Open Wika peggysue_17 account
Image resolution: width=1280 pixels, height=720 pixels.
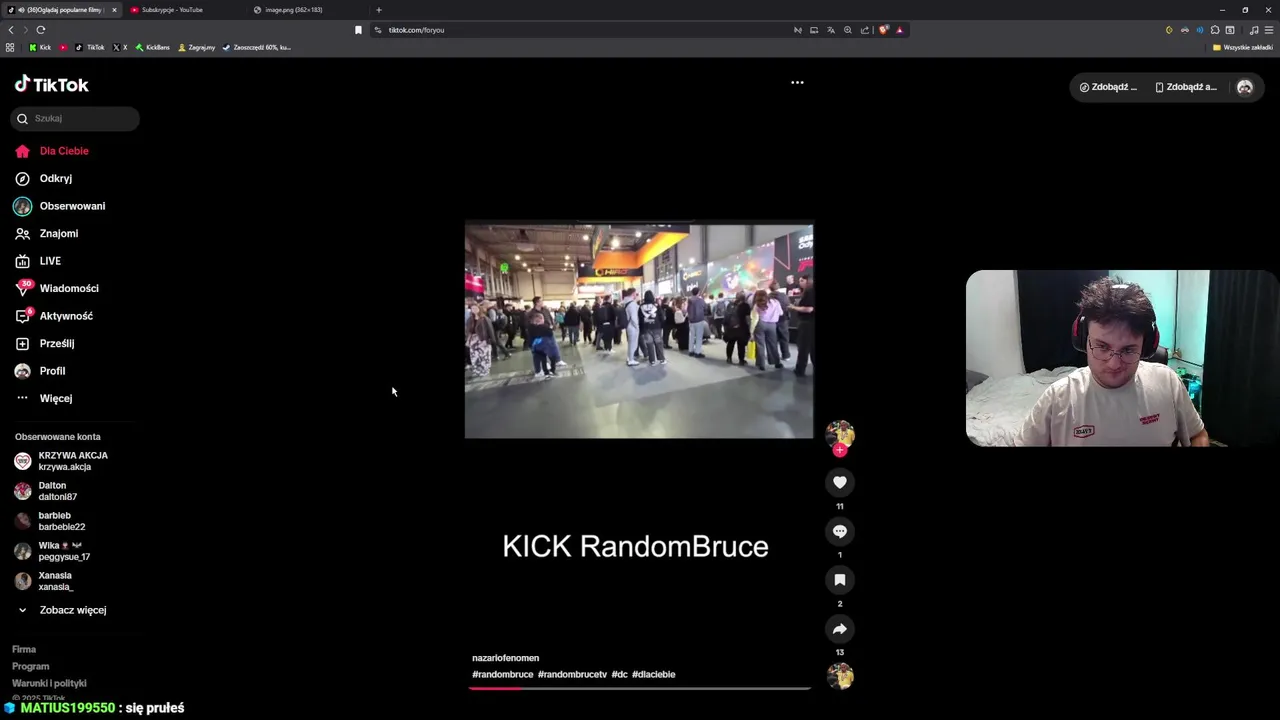click(x=52, y=551)
